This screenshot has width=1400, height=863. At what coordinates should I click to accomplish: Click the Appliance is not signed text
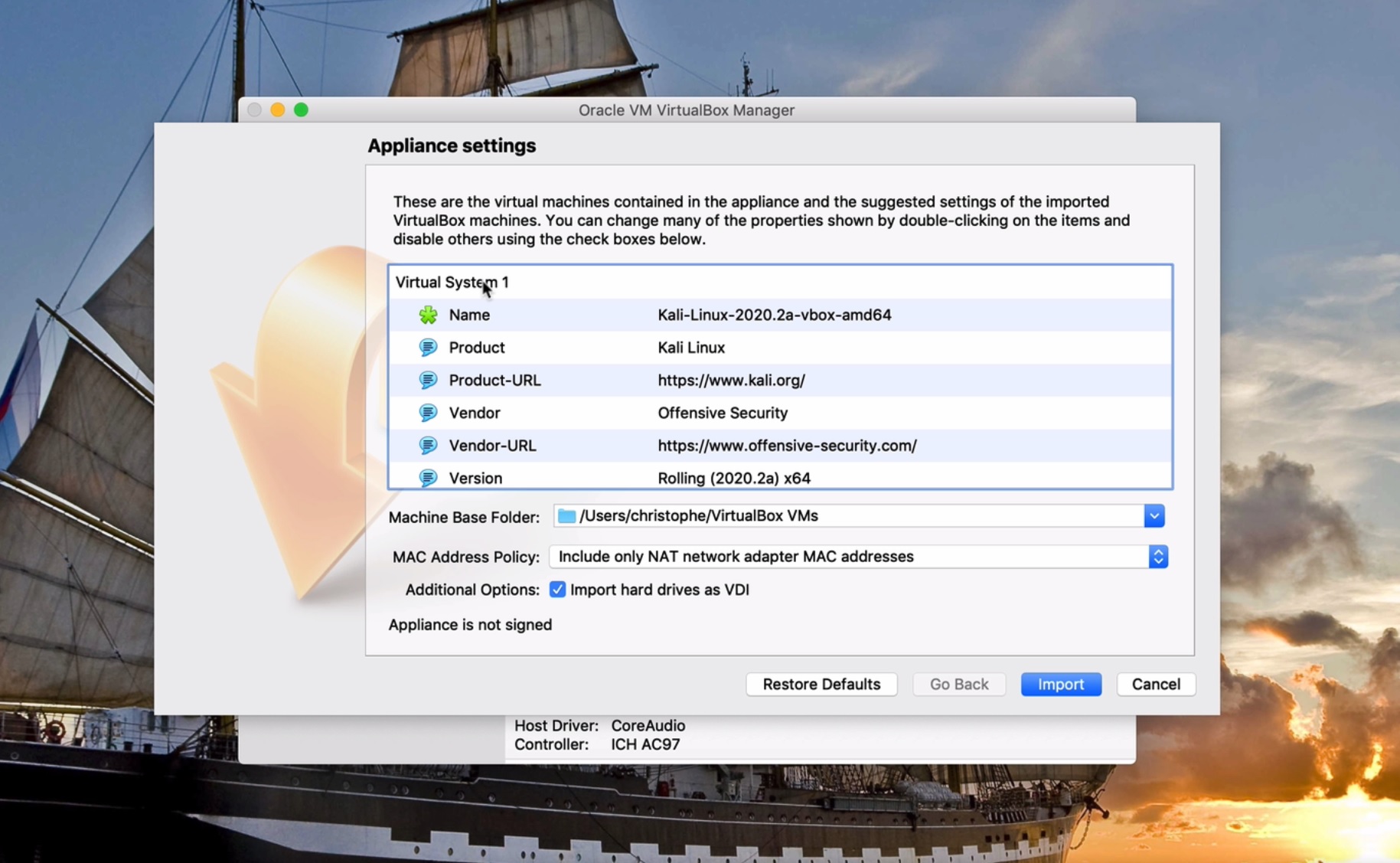pos(470,625)
